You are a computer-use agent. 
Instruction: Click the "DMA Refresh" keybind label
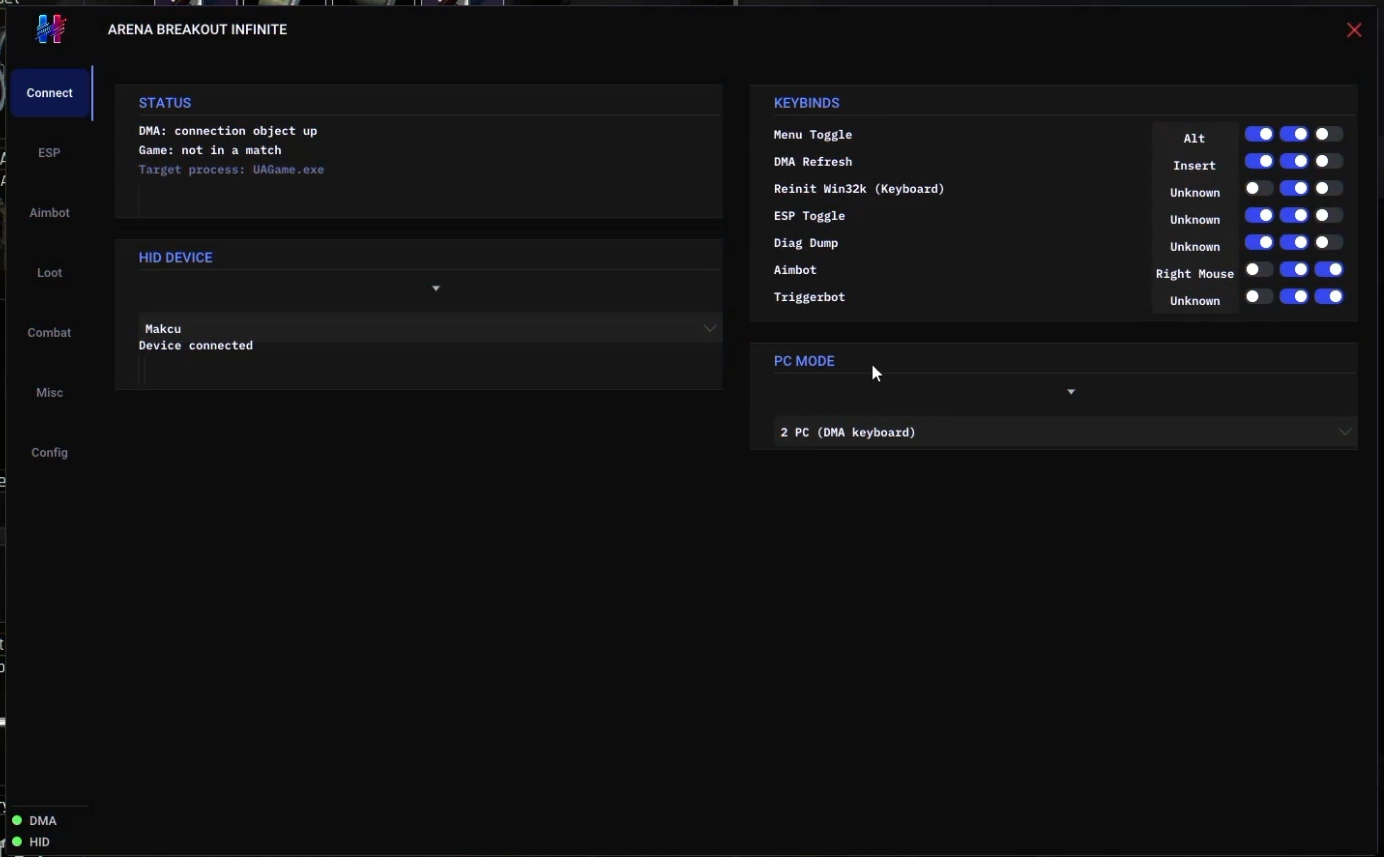(813, 161)
